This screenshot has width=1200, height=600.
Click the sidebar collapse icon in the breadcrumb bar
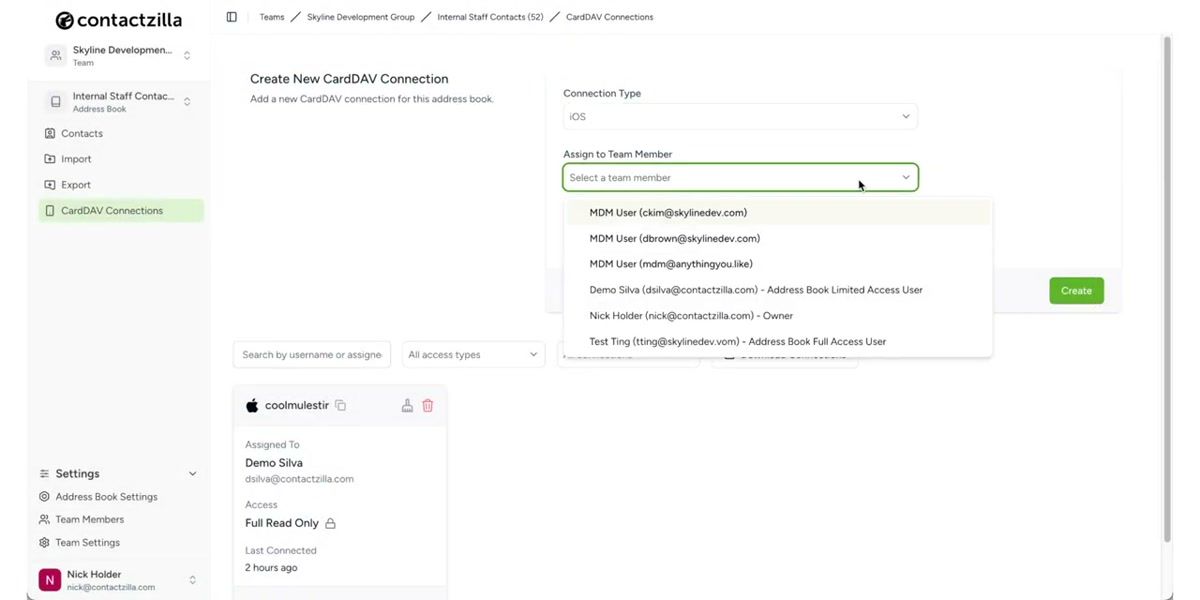coord(231,16)
